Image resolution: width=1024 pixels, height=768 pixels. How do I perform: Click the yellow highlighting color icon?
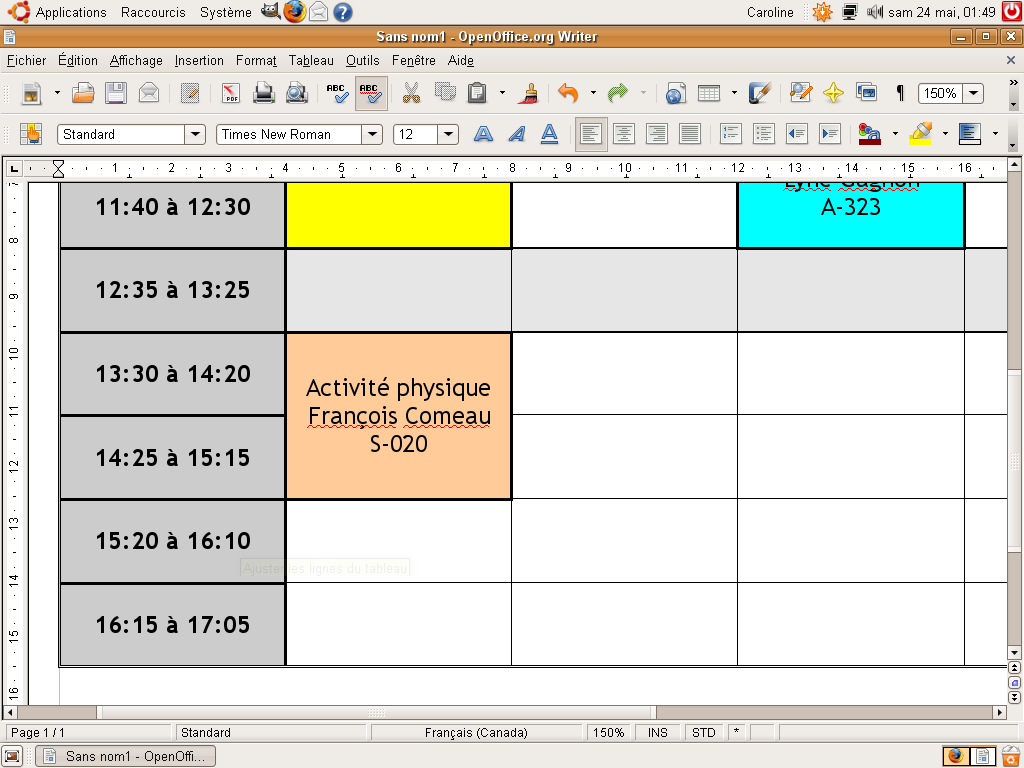point(920,134)
